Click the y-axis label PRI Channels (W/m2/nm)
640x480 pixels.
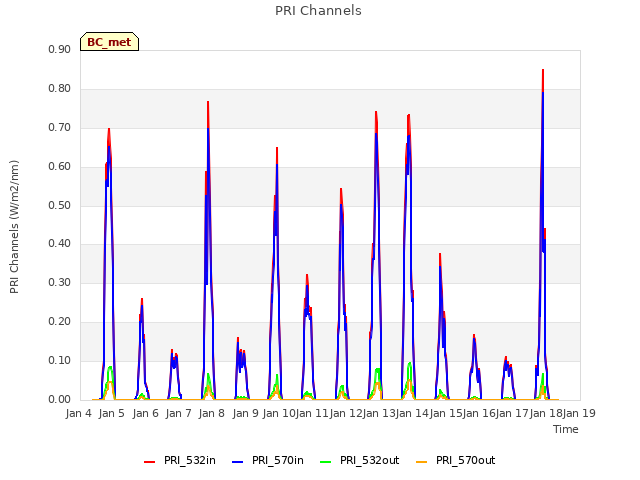(x=14, y=227)
